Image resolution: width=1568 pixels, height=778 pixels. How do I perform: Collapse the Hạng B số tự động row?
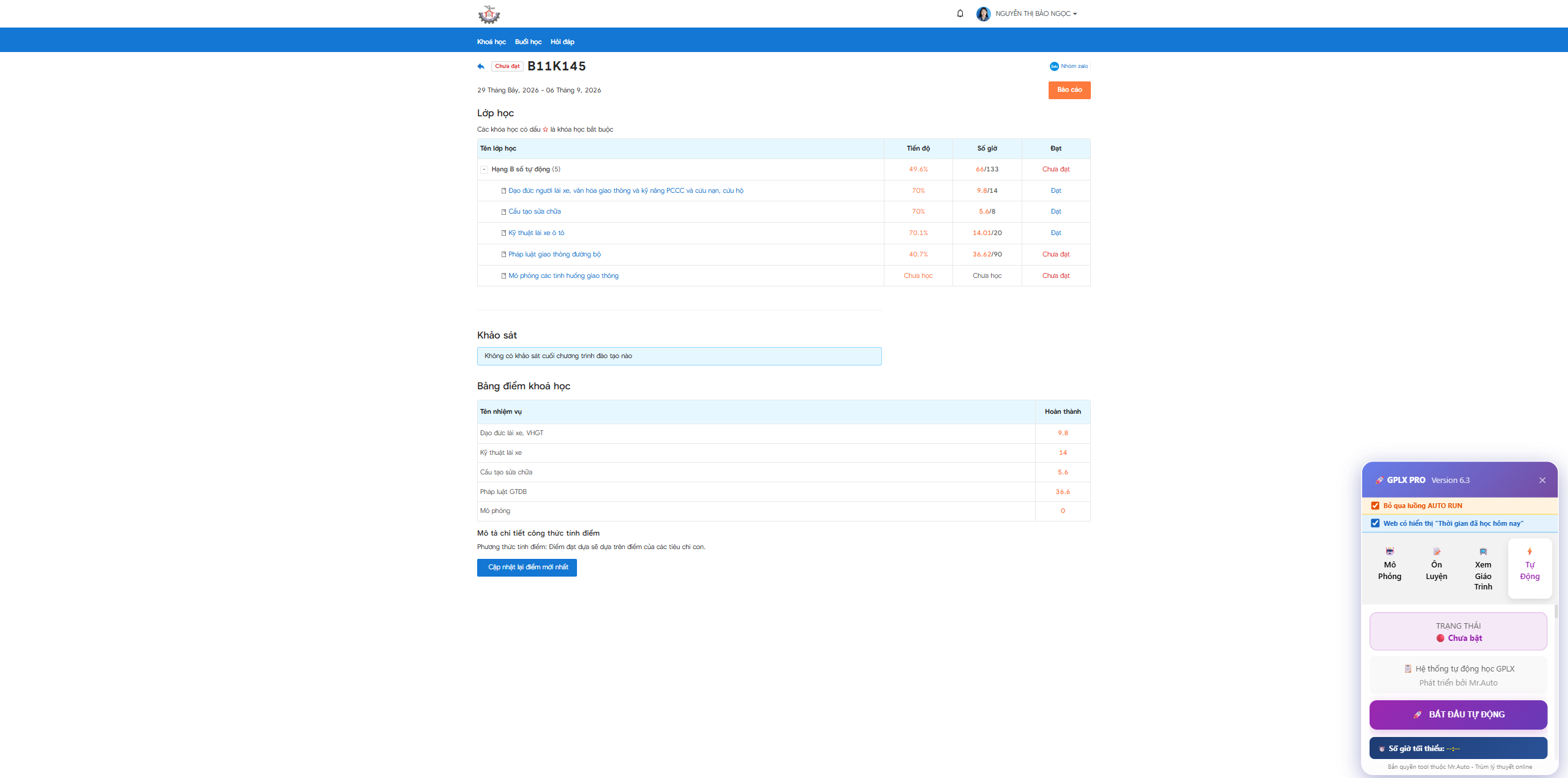click(484, 170)
